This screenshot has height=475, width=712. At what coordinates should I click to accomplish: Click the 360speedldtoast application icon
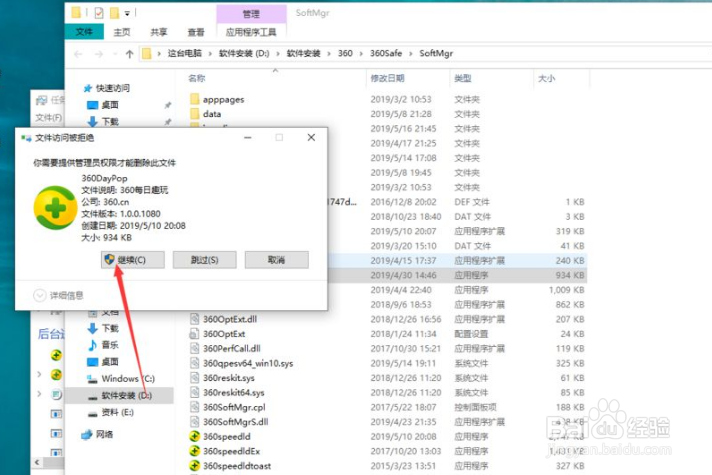coord(194,466)
